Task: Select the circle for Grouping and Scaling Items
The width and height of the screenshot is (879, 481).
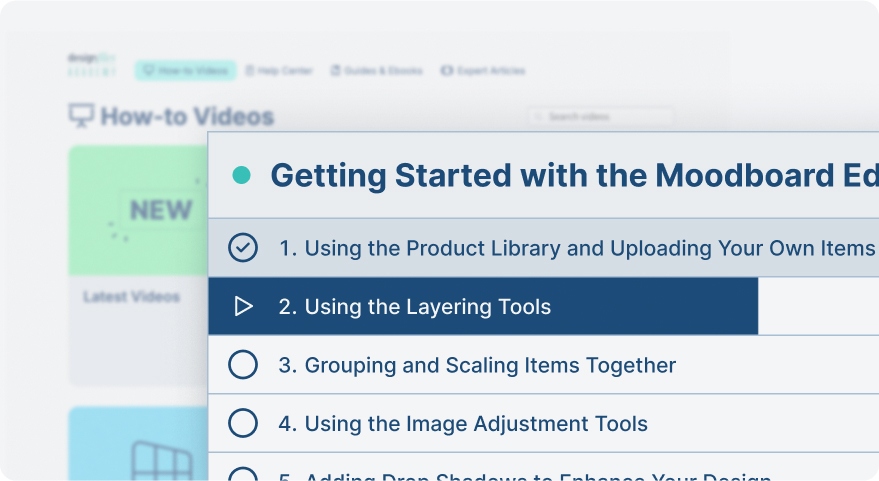Action: (243, 365)
